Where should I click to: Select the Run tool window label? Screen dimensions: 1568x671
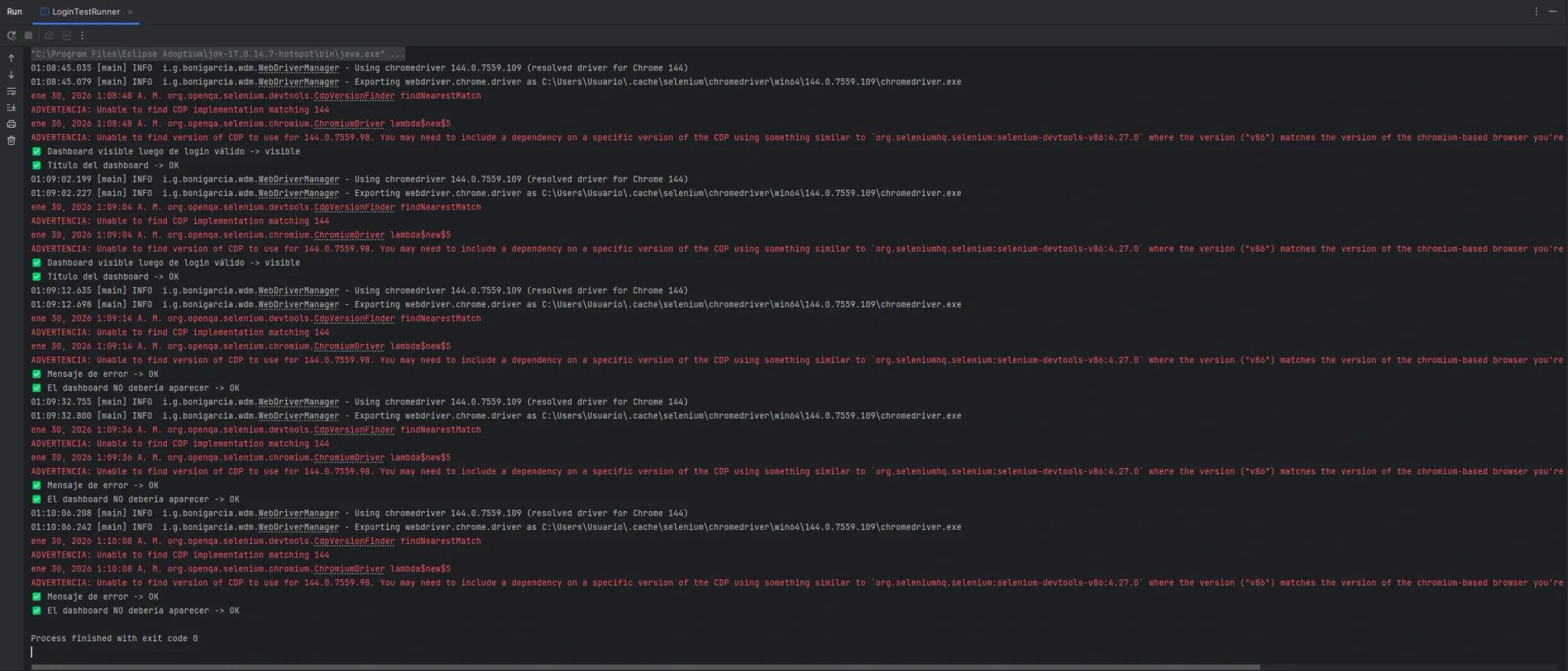click(x=13, y=12)
